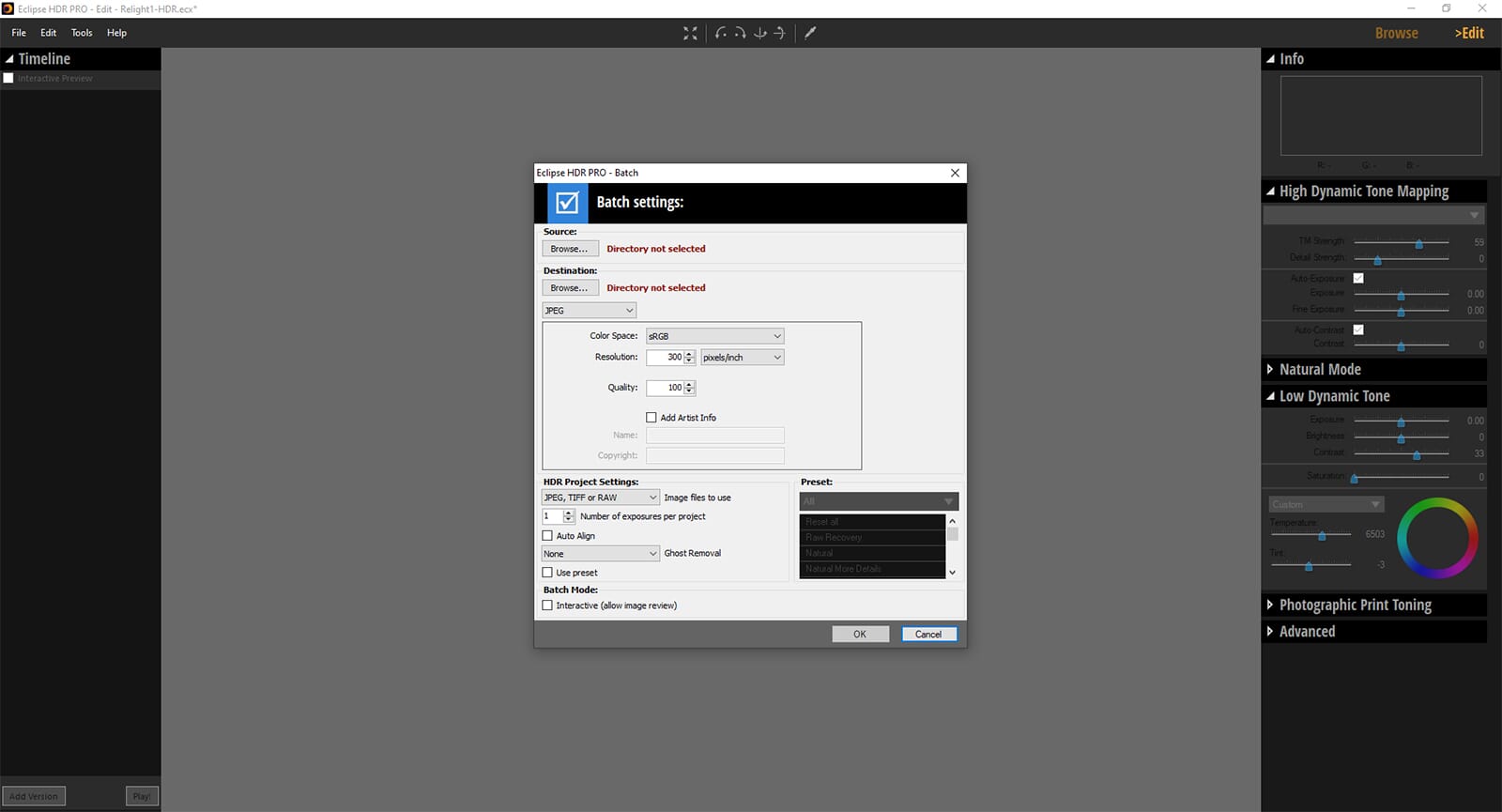Cancel the Batch dialog
Viewport: 1502px width, 812px height.
coord(929,635)
